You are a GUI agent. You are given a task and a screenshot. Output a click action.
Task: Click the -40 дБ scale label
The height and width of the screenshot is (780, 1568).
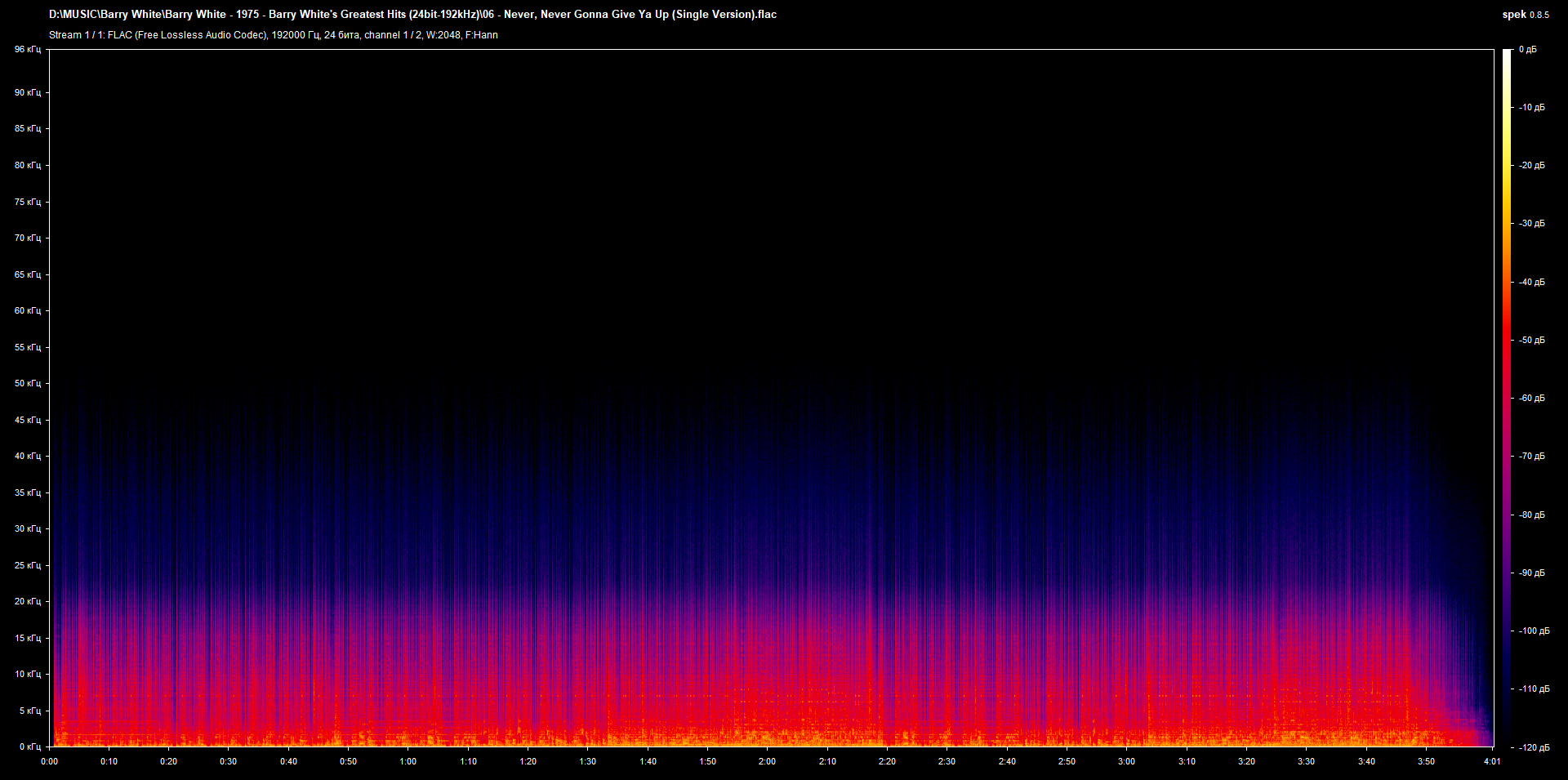tap(1530, 282)
